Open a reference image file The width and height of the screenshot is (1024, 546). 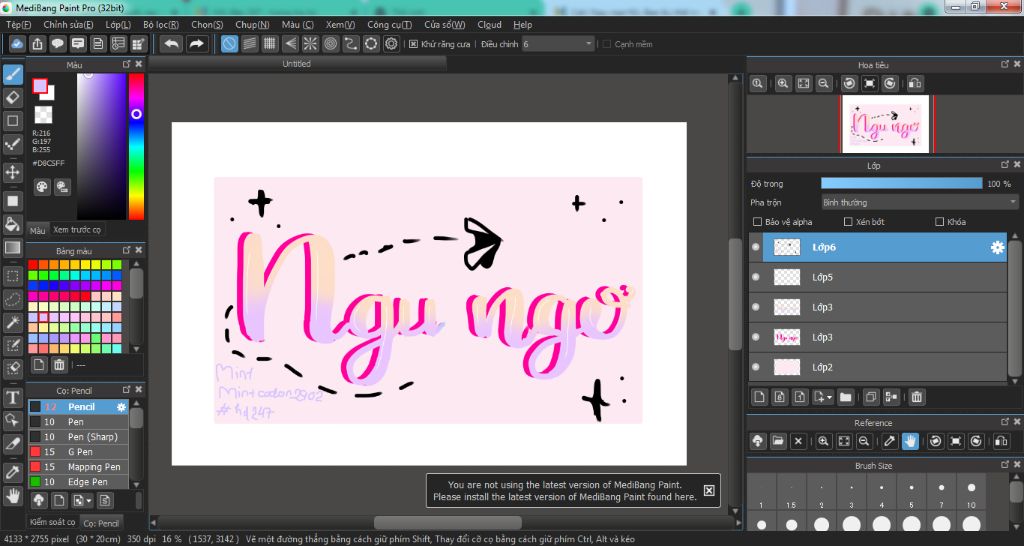pos(778,441)
